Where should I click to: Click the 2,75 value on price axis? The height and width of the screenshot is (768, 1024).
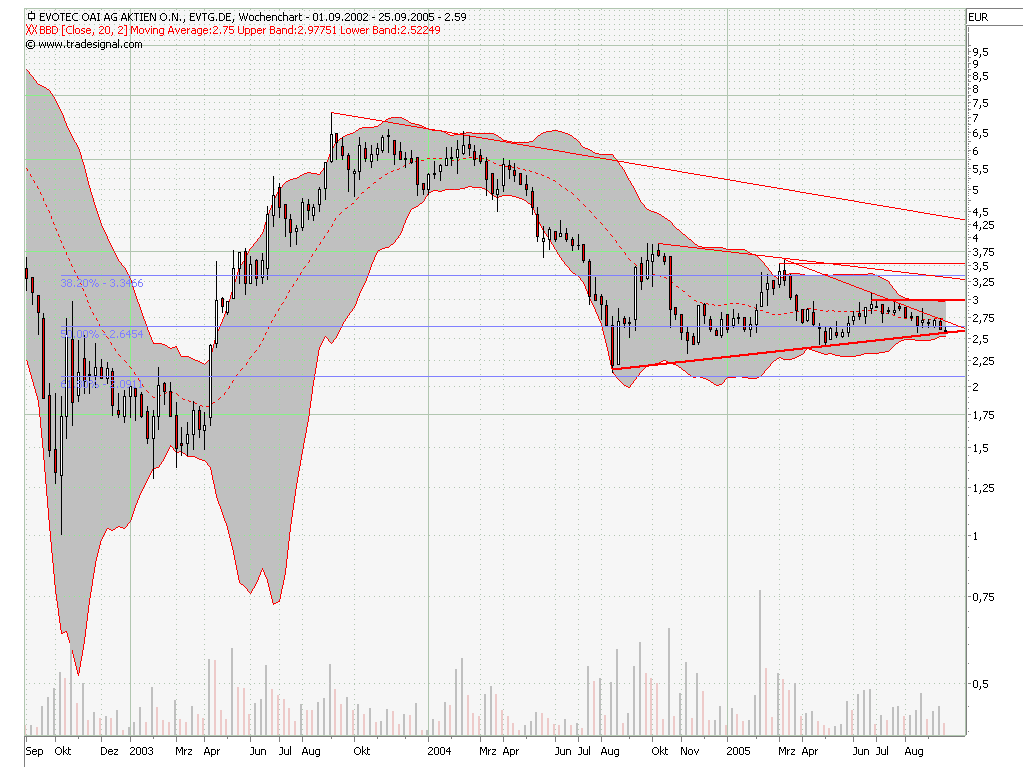pos(982,319)
